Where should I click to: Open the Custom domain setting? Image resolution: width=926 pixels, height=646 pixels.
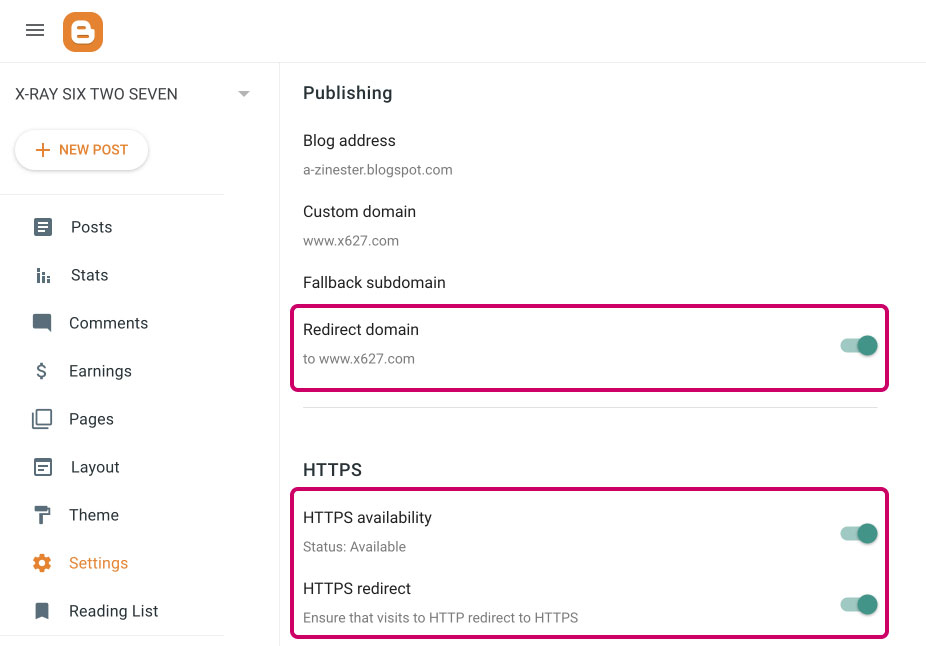coord(590,226)
